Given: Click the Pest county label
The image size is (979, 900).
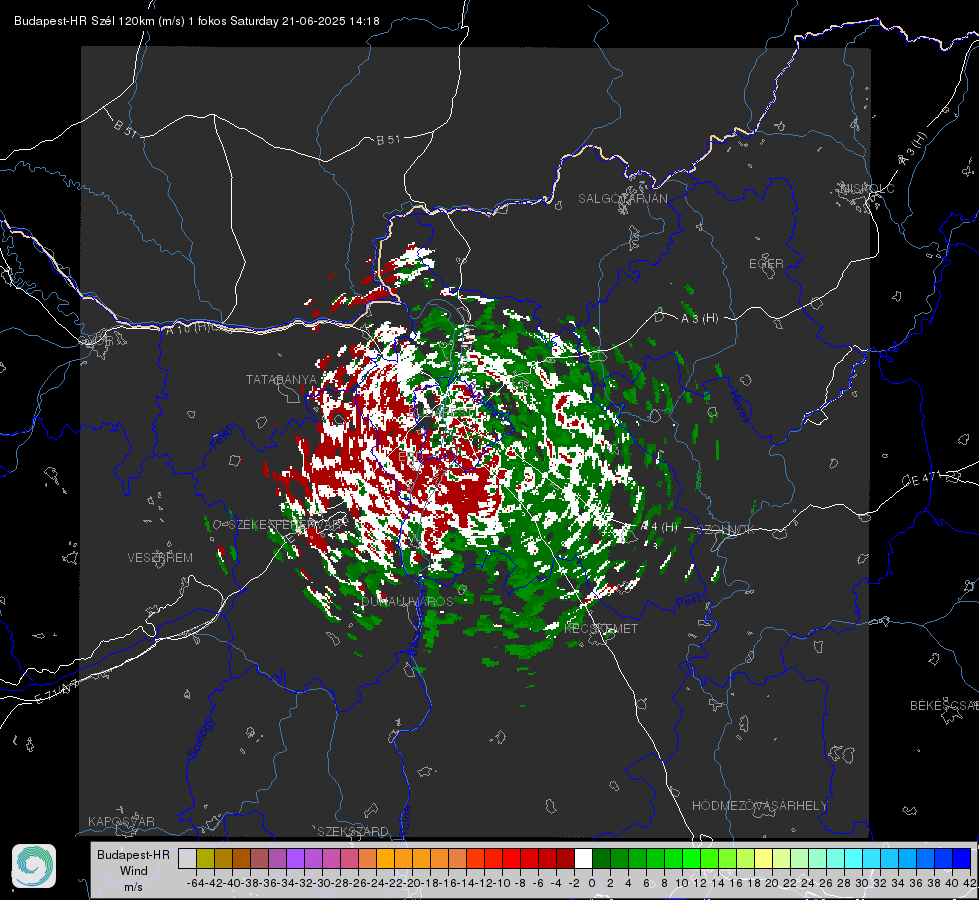Looking at the screenshot, I should pyautogui.click(x=689, y=601).
